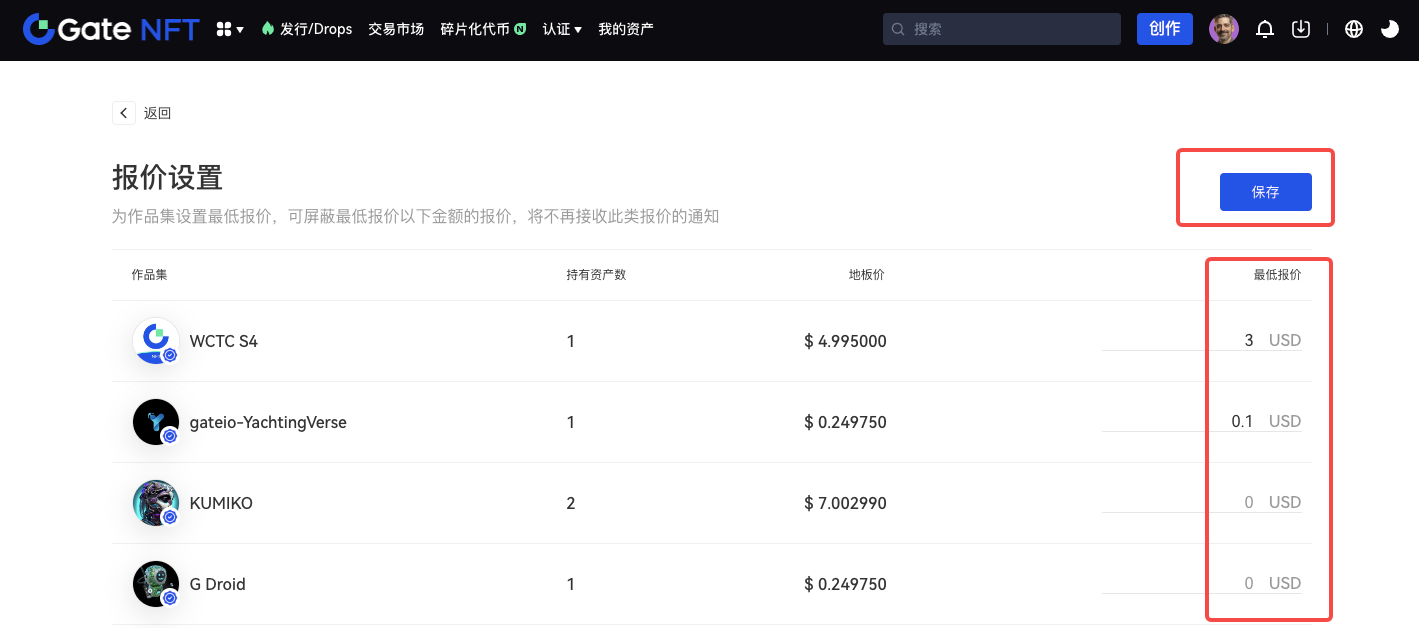This screenshot has height=628, width=1419.
Task: Open the apps grid menu
Action: click(x=229, y=30)
